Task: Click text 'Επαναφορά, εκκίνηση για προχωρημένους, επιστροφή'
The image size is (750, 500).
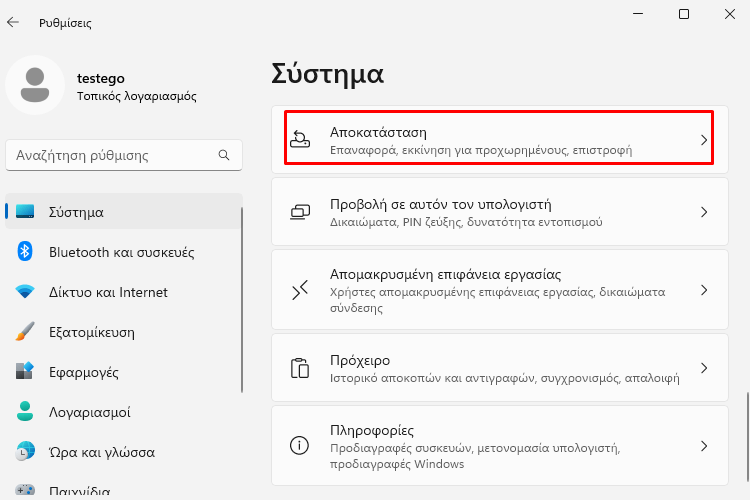Action: 481,150
